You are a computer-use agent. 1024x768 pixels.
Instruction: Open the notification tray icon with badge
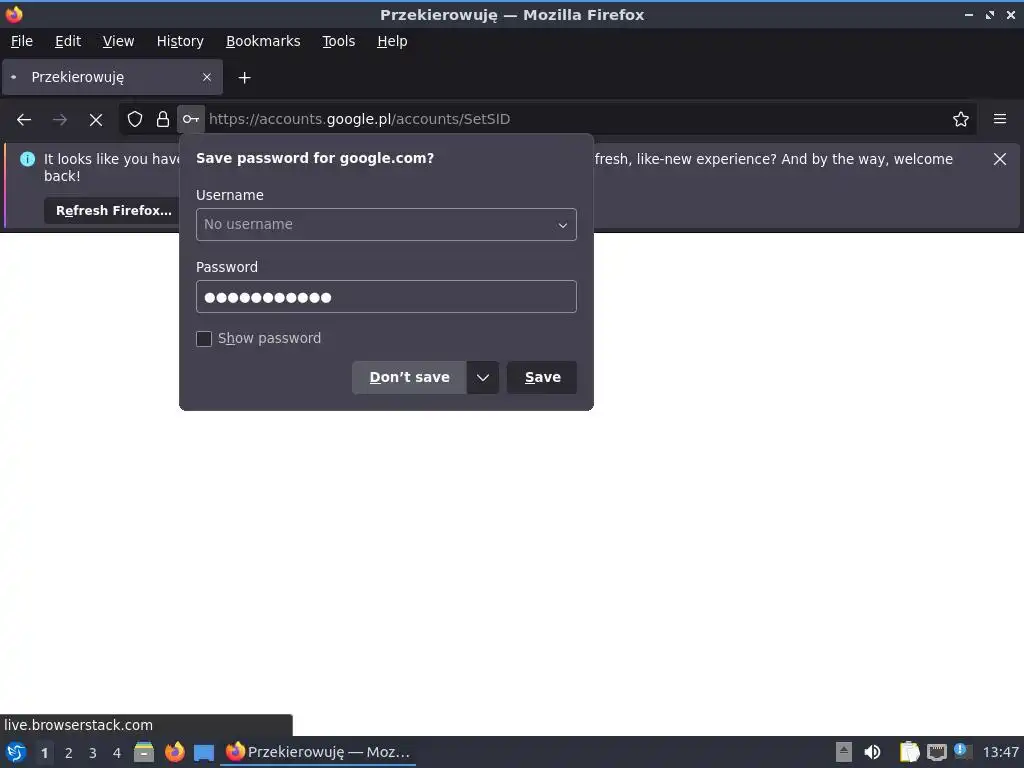pos(962,751)
